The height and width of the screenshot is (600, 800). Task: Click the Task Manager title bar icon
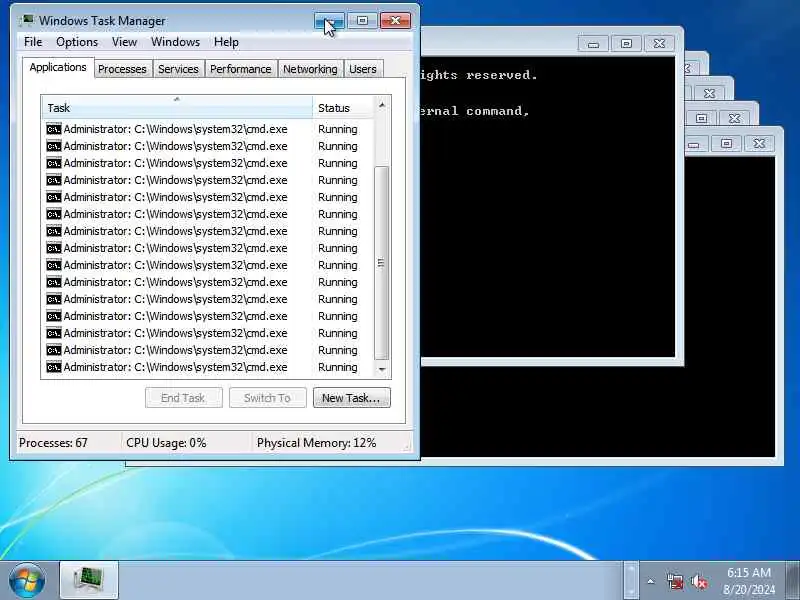(27, 20)
